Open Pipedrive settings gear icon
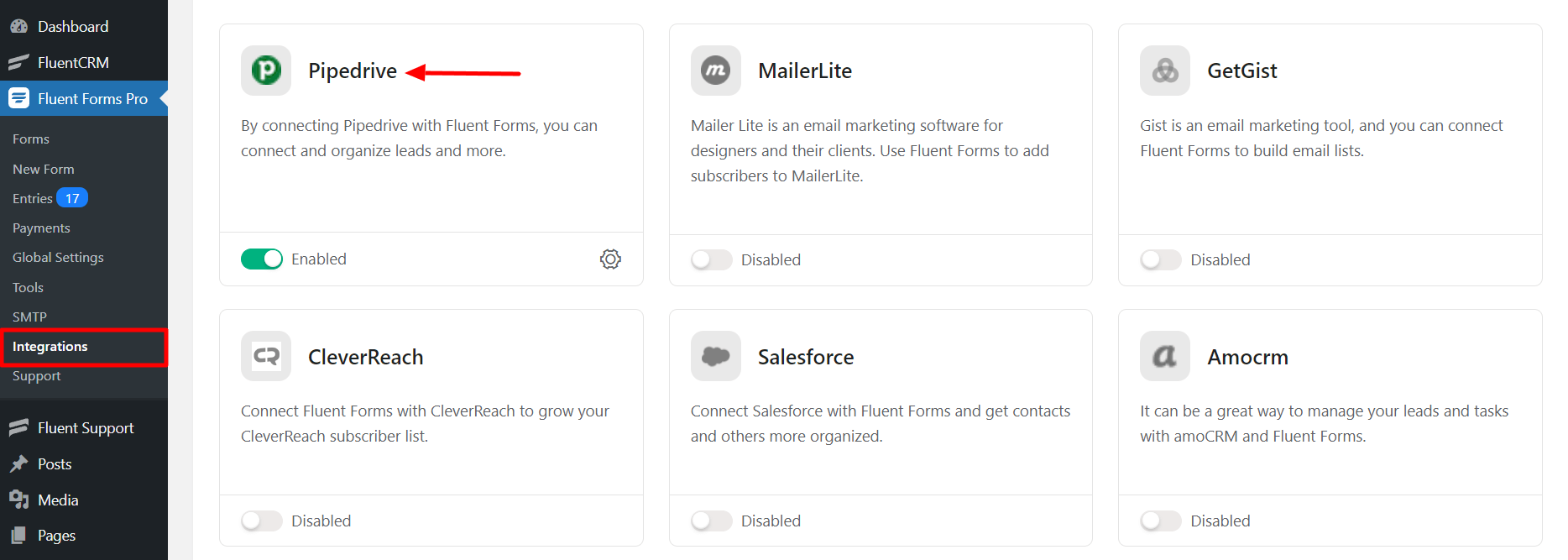 pos(610,259)
